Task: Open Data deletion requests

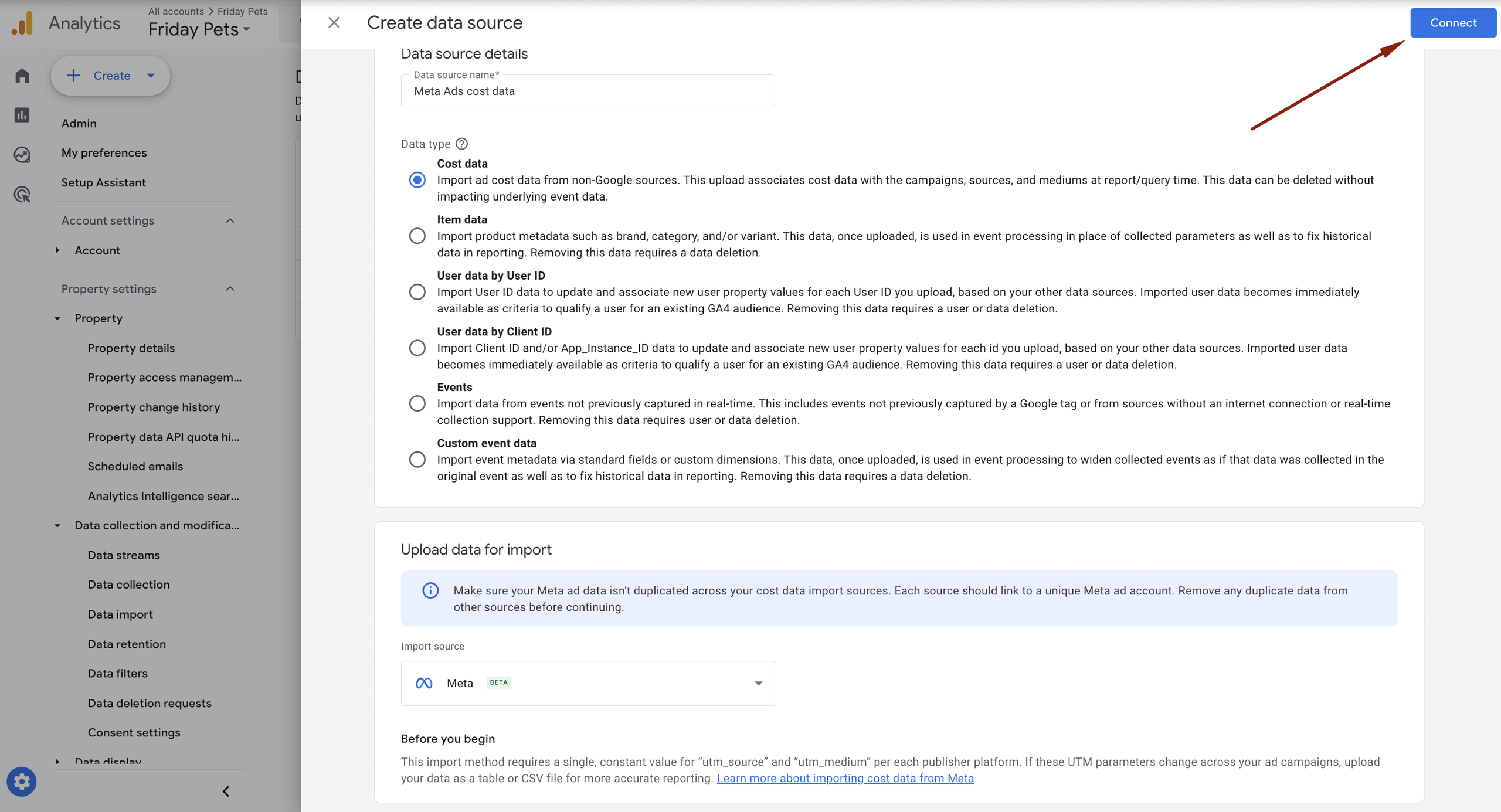Action: [150, 703]
